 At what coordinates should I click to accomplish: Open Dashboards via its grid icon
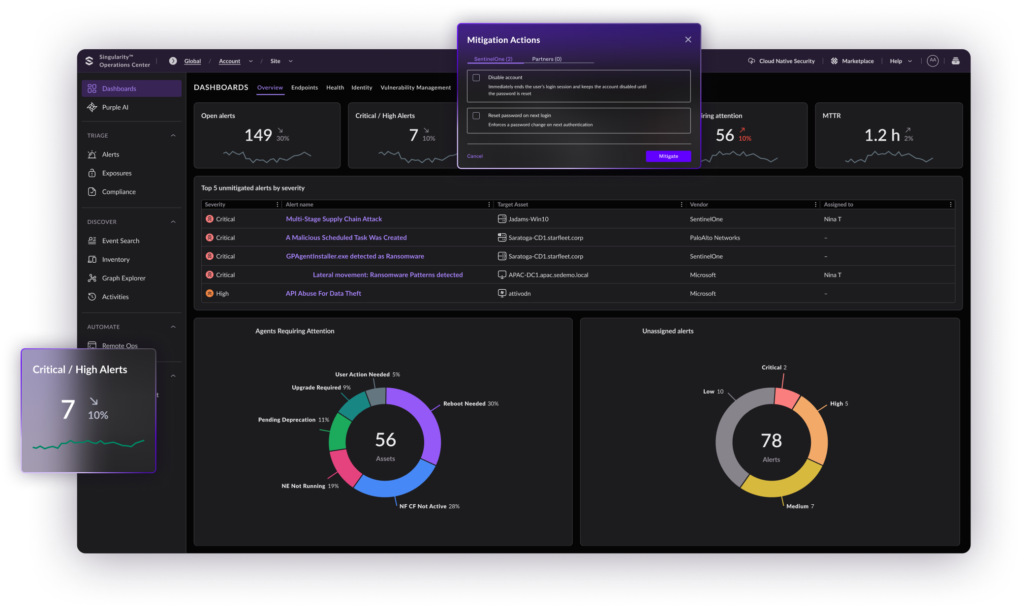tap(92, 88)
